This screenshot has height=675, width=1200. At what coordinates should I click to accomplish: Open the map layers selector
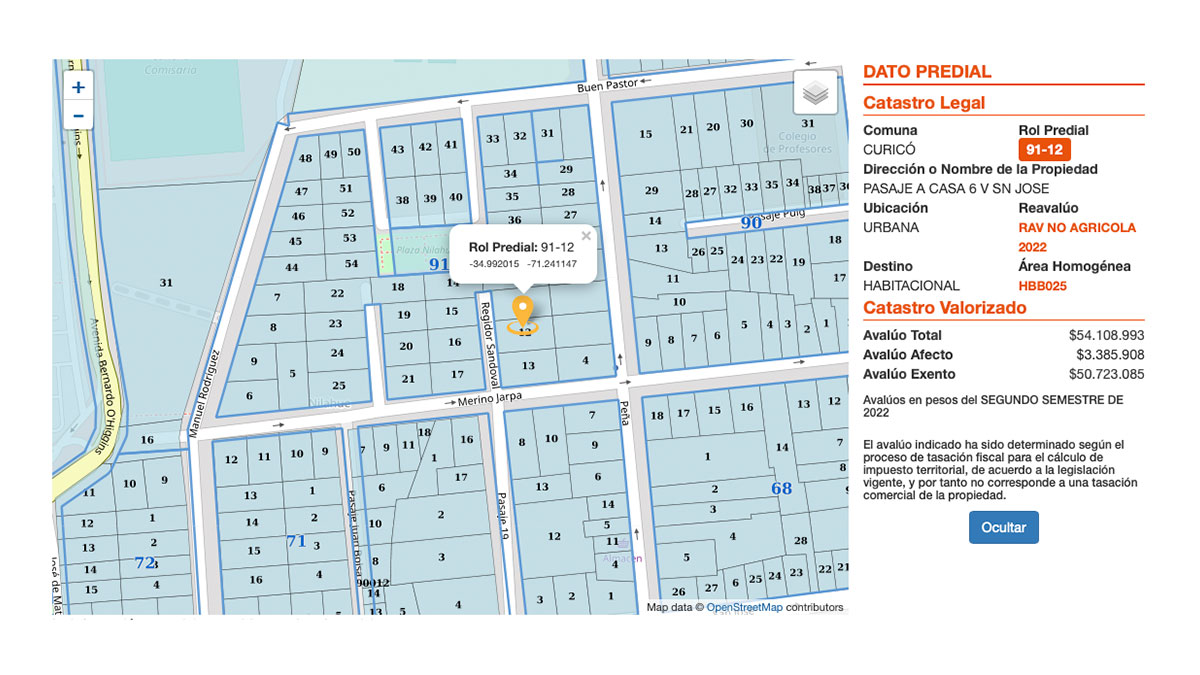[x=815, y=94]
